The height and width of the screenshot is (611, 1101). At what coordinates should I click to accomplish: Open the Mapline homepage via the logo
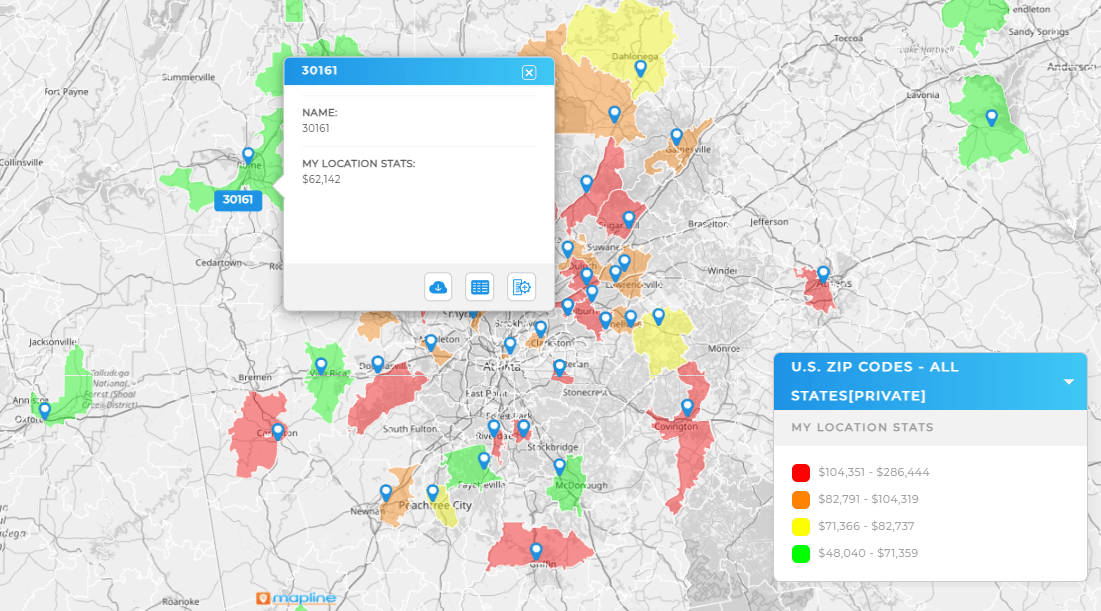(295, 598)
